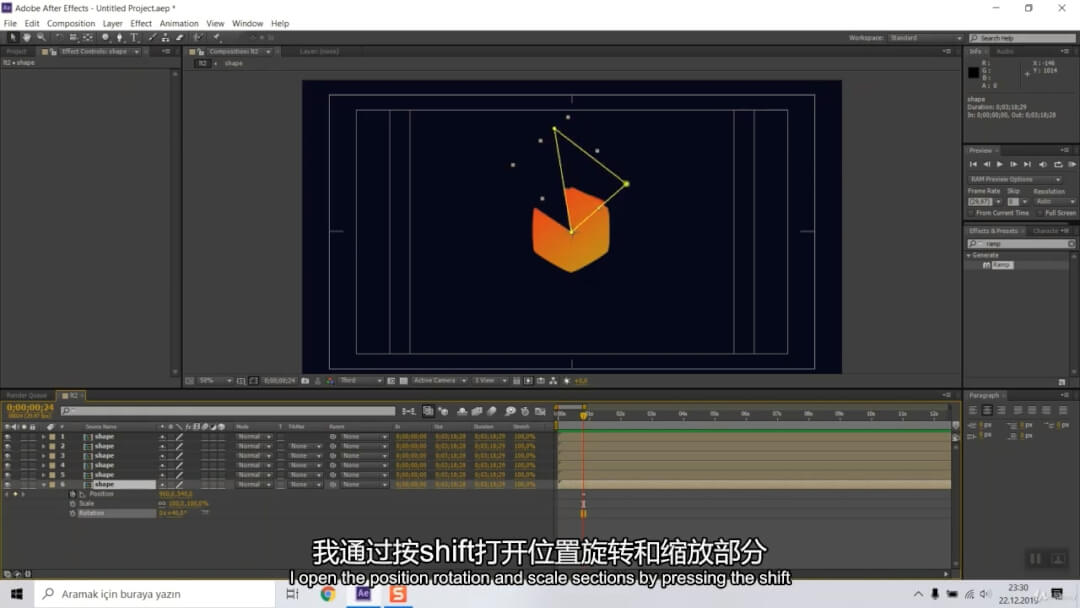
Task: Toggle Rotation stopwatch on layer 6
Action: [x=72, y=514]
